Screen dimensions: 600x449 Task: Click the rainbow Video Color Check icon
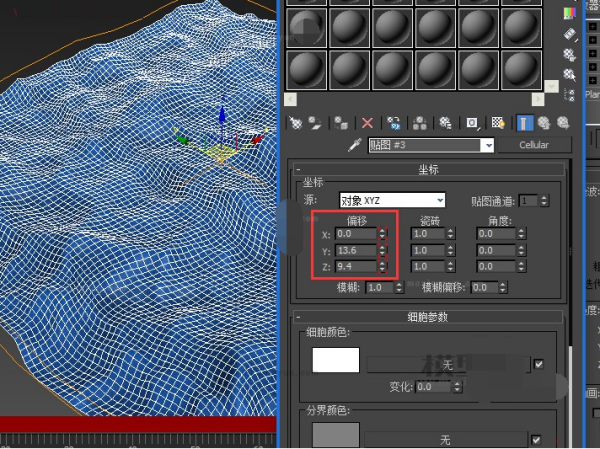click(x=569, y=13)
